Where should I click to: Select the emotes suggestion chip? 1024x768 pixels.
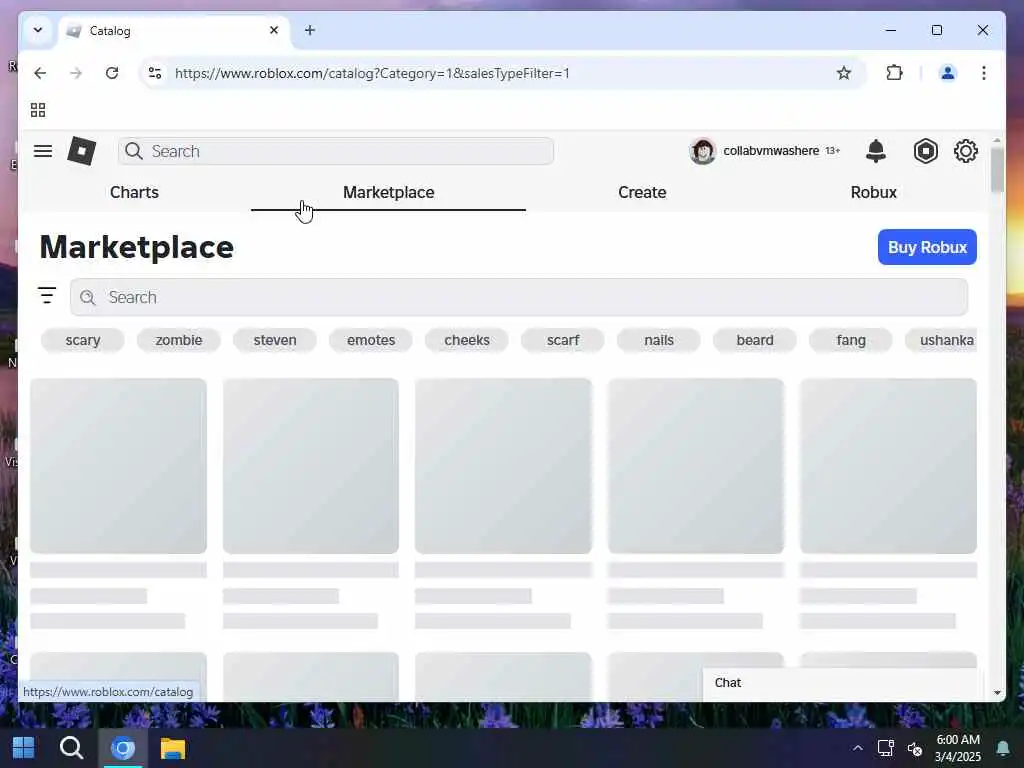370,340
